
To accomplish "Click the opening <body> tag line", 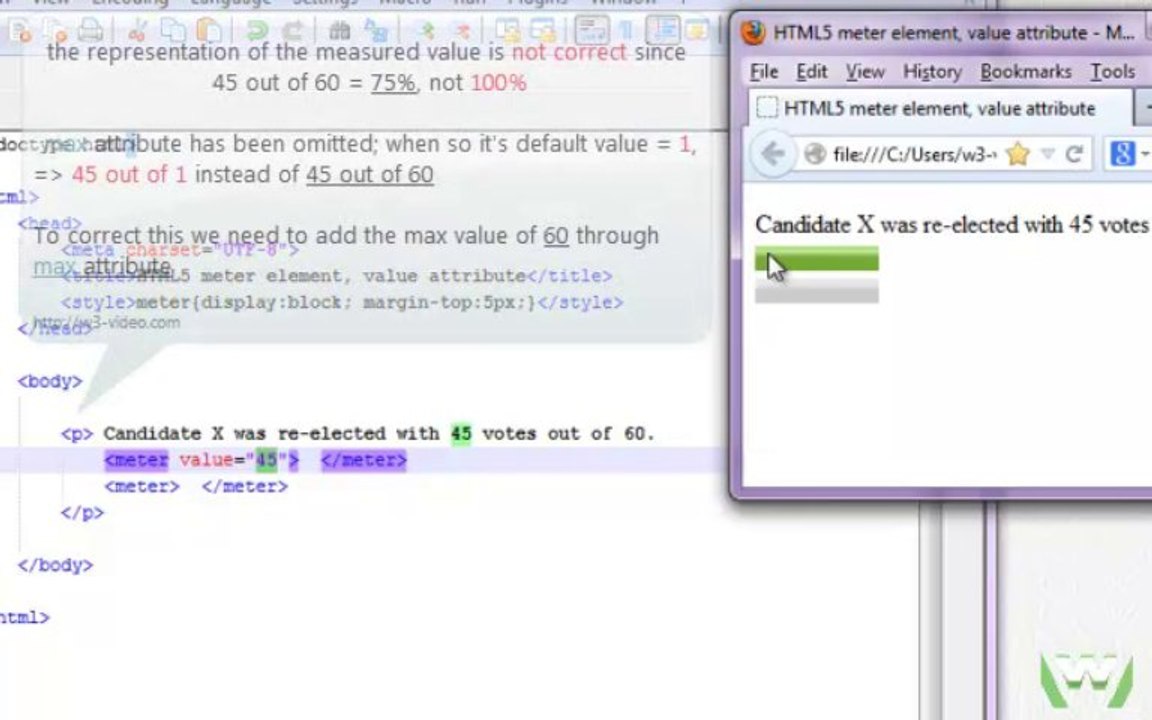I will [50, 381].
